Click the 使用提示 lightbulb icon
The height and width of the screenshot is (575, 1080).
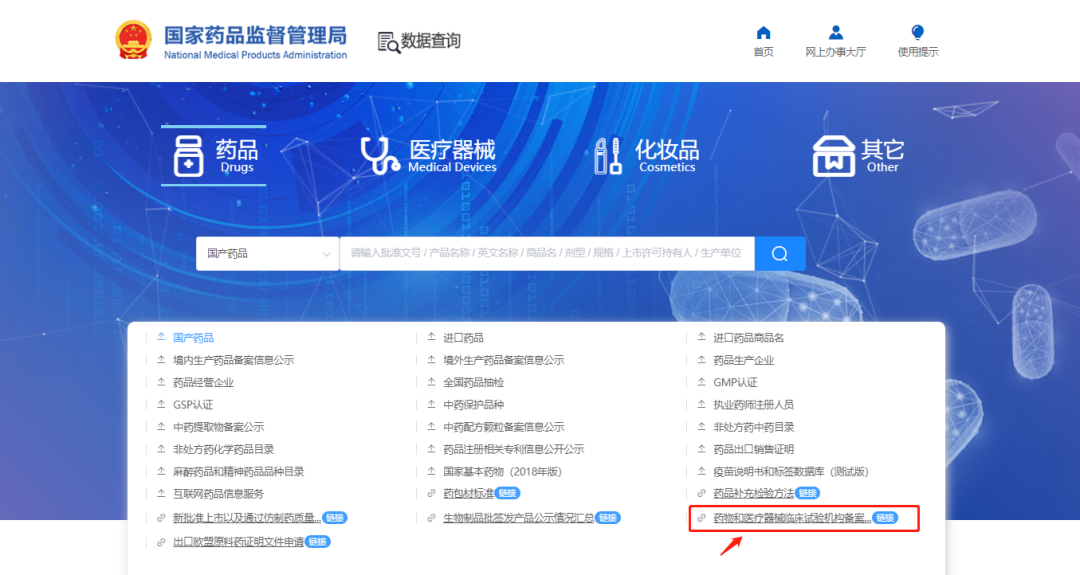pyautogui.click(x=917, y=33)
